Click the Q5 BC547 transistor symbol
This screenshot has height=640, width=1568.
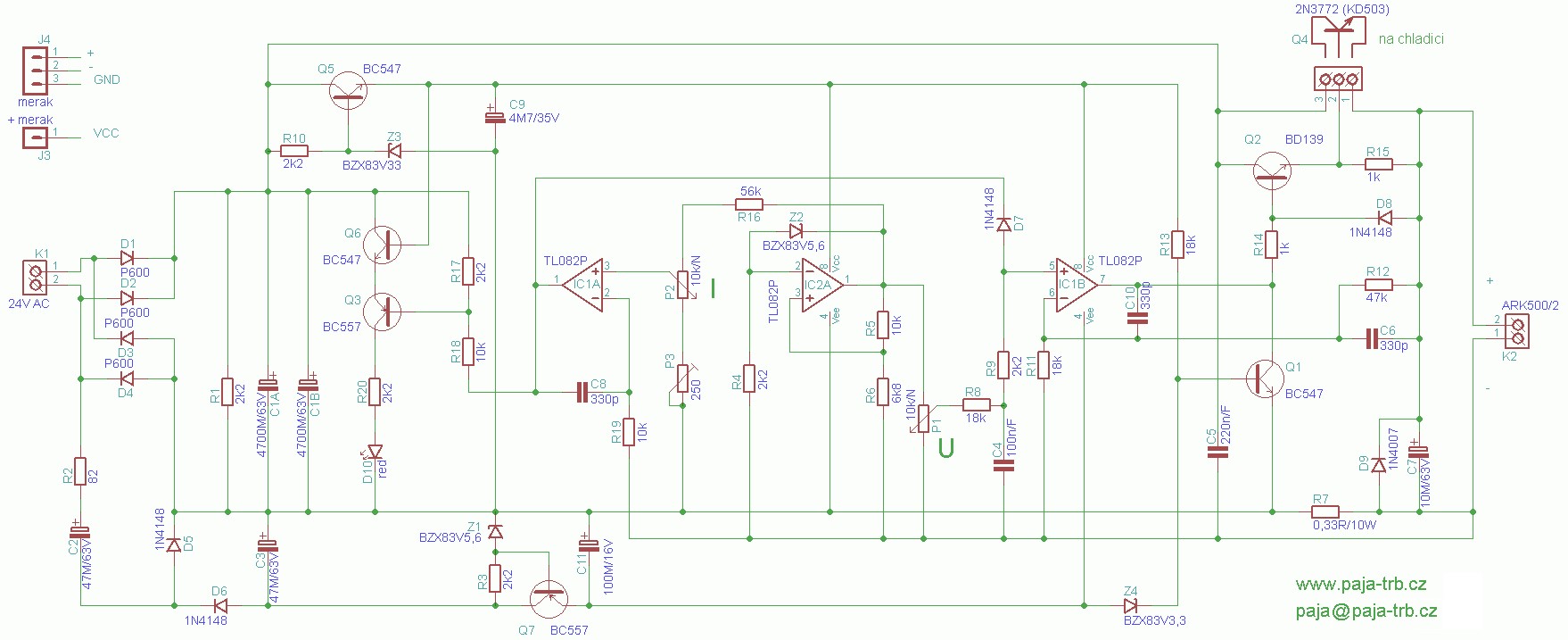click(348, 90)
